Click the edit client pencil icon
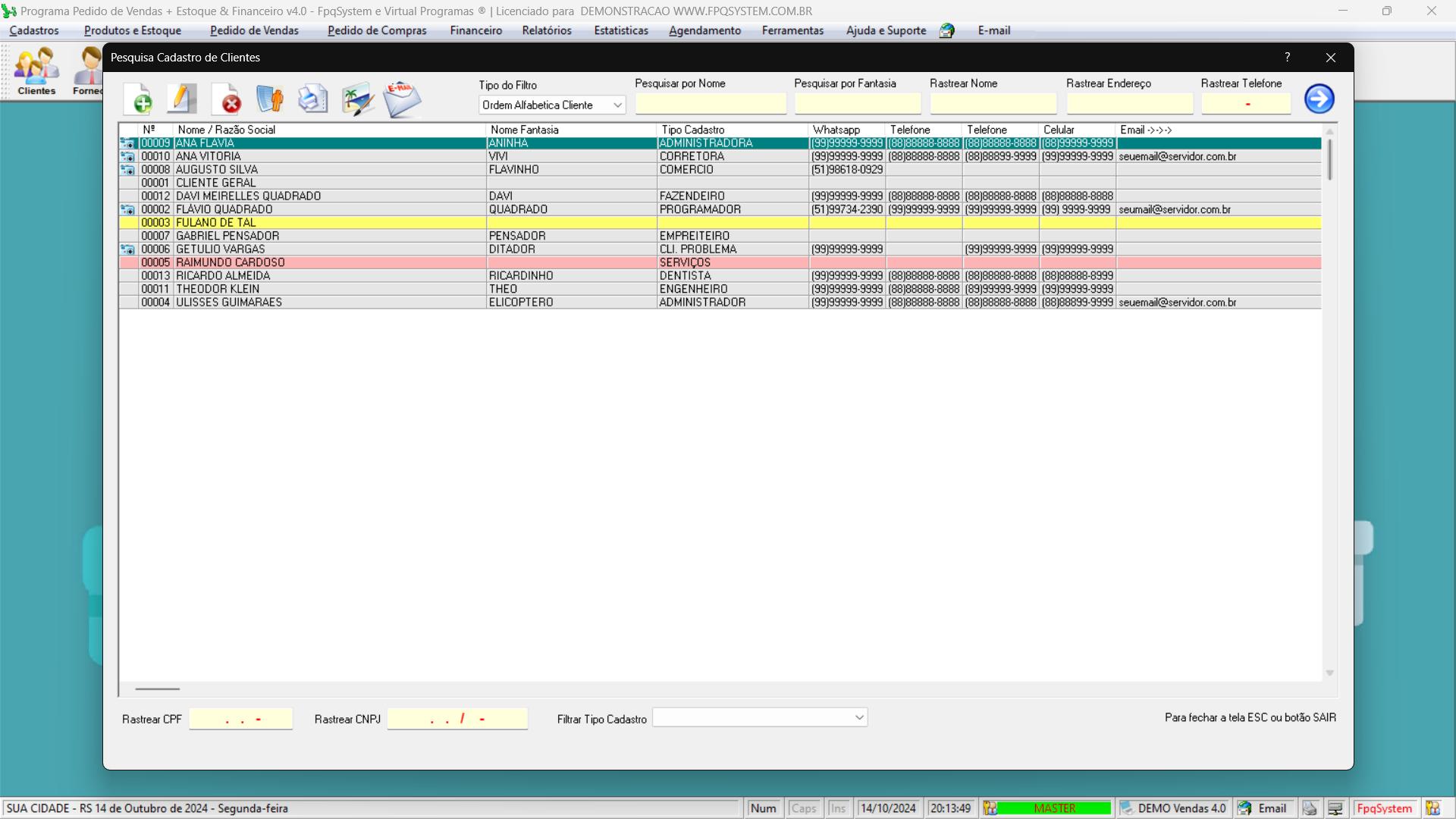 182,99
